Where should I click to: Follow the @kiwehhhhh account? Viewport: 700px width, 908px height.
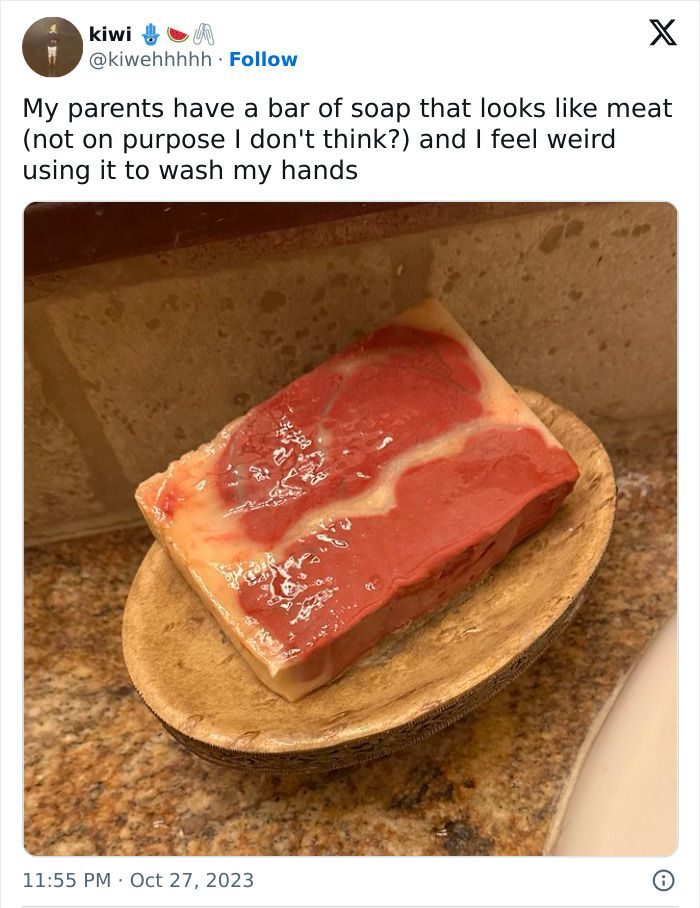tap(263, 59)
